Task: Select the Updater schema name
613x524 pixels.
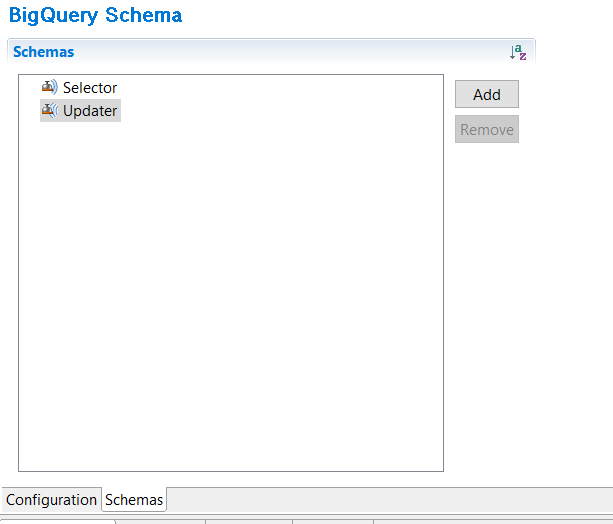Action: [90, 111]
